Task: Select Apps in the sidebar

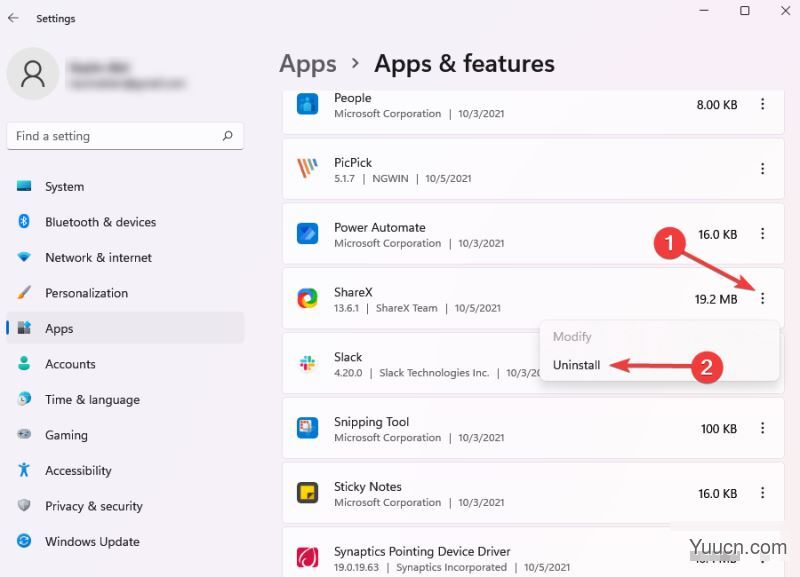Action: pyautogui.click(x=125, y=328)
